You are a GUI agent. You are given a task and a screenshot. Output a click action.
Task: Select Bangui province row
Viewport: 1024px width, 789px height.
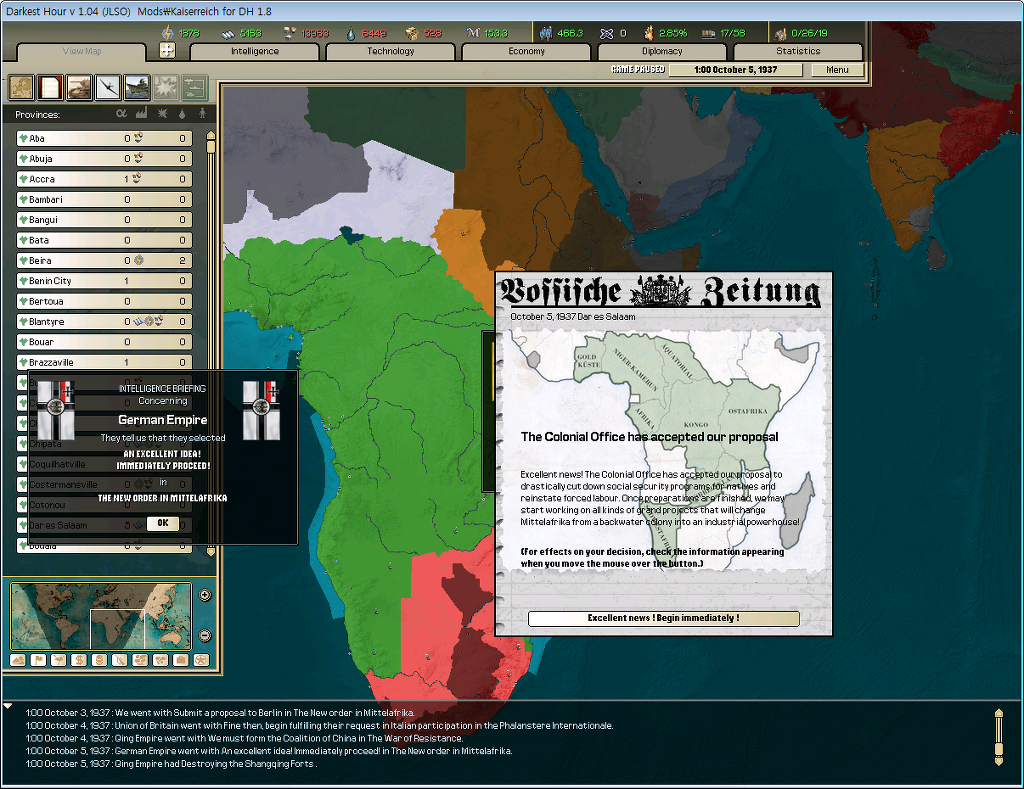coord(104,219)
